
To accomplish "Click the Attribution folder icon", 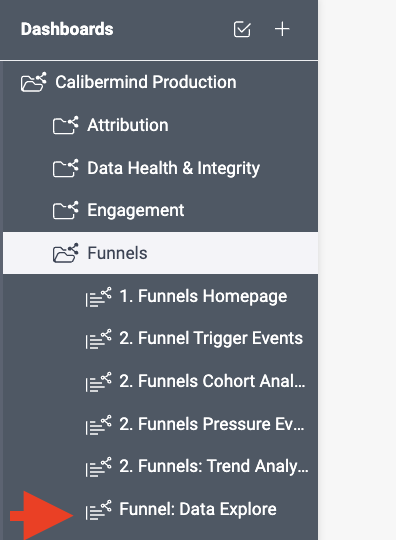I will (x=65, y=125).
